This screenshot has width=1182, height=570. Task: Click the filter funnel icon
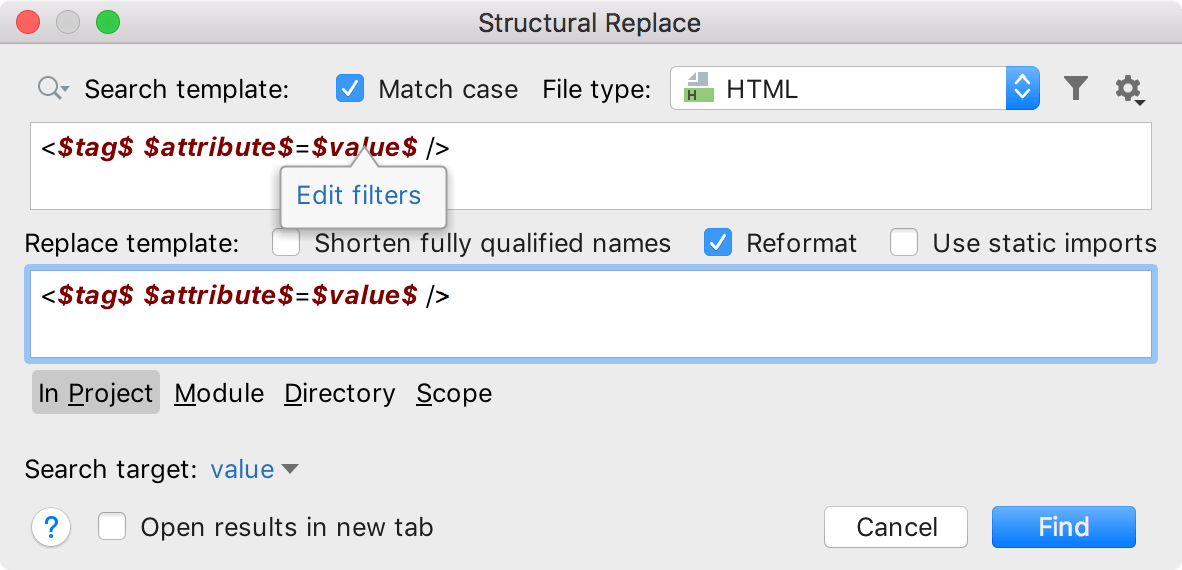(x=1075, y=89)
